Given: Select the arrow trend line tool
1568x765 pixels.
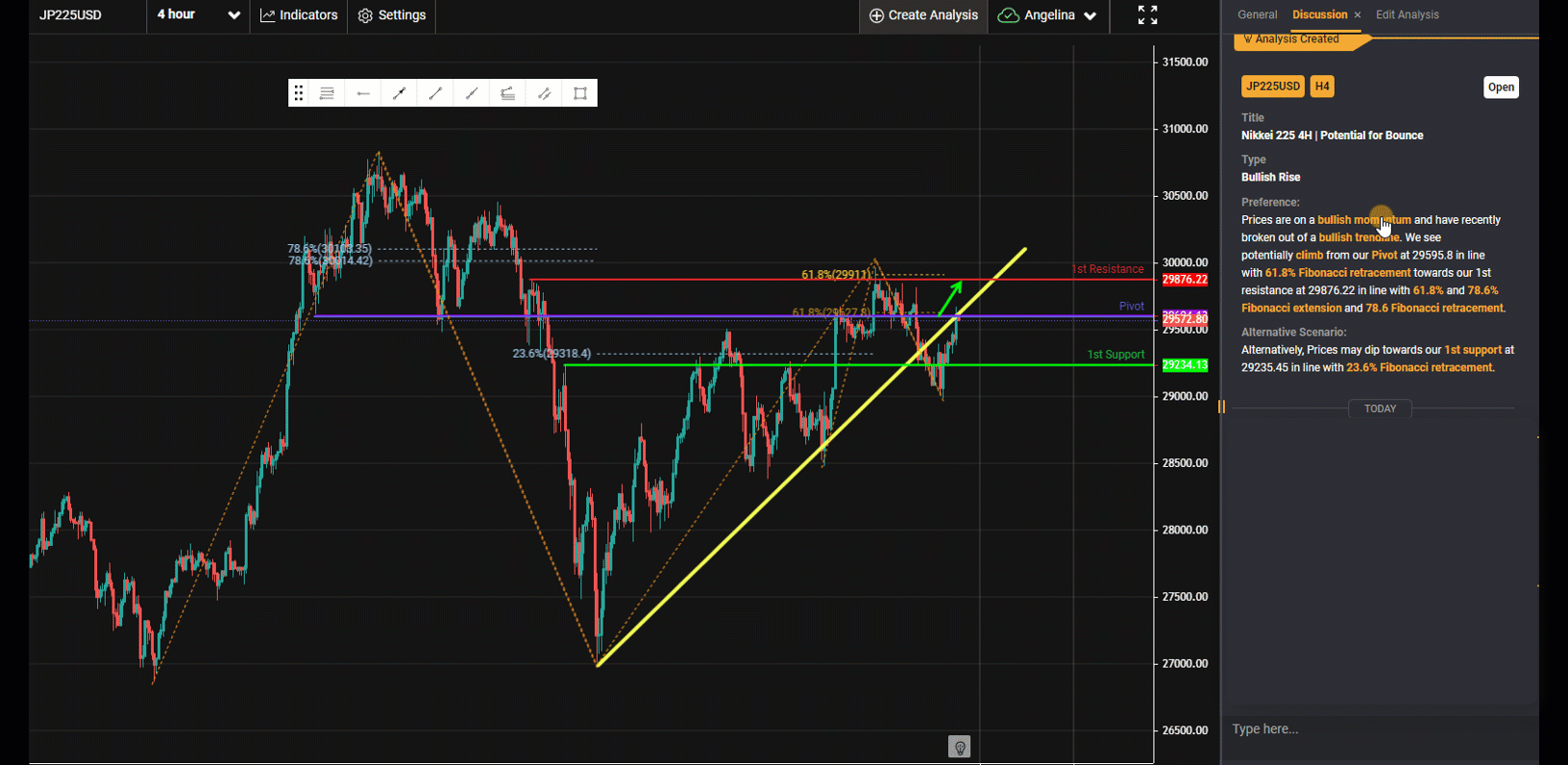Looking at the screenshot, I should [x=399, y=93].
